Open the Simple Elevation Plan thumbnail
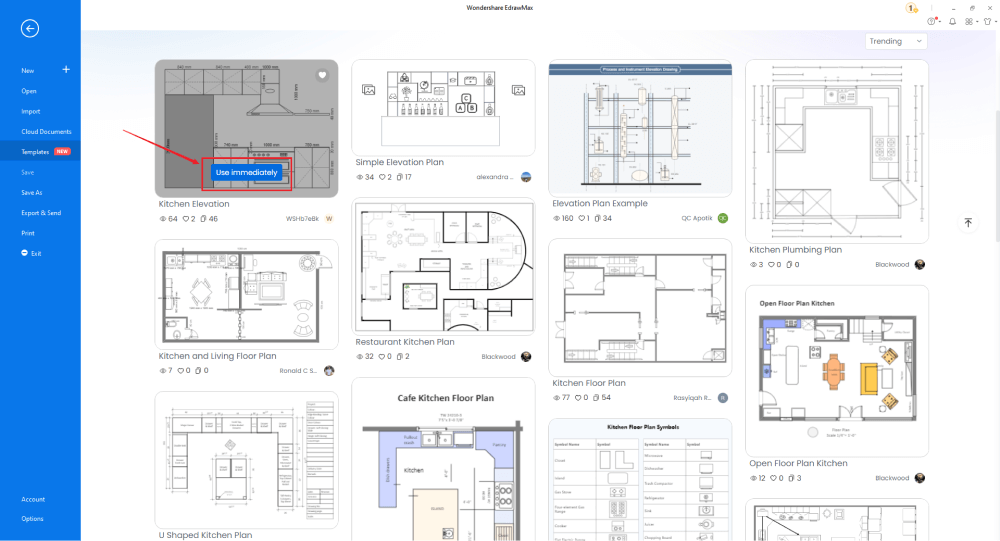 tap(443, 108)
